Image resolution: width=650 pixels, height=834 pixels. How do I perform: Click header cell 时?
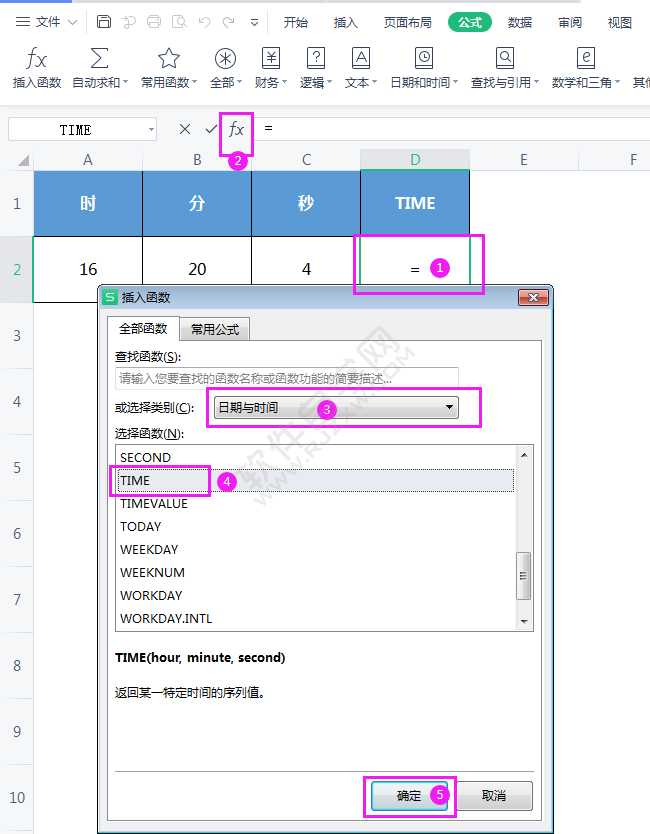click(x=88, y=203)
